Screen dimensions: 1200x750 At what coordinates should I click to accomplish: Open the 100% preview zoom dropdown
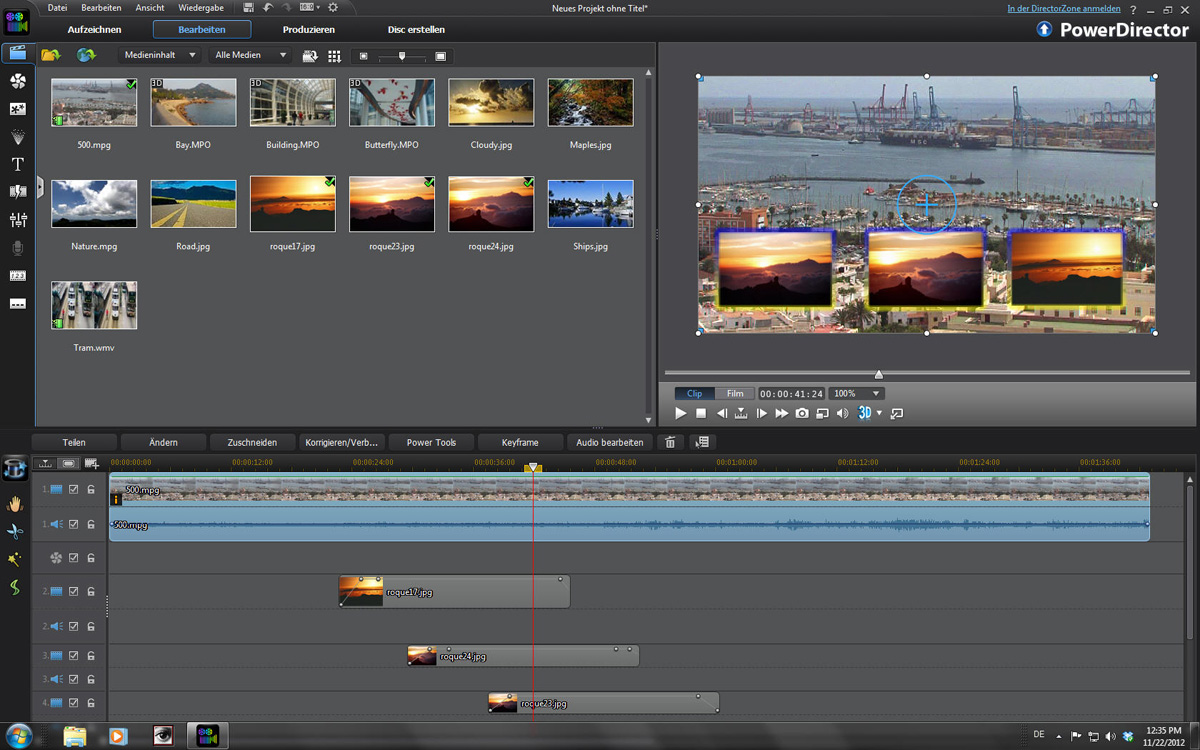click(x=857, y=394)
